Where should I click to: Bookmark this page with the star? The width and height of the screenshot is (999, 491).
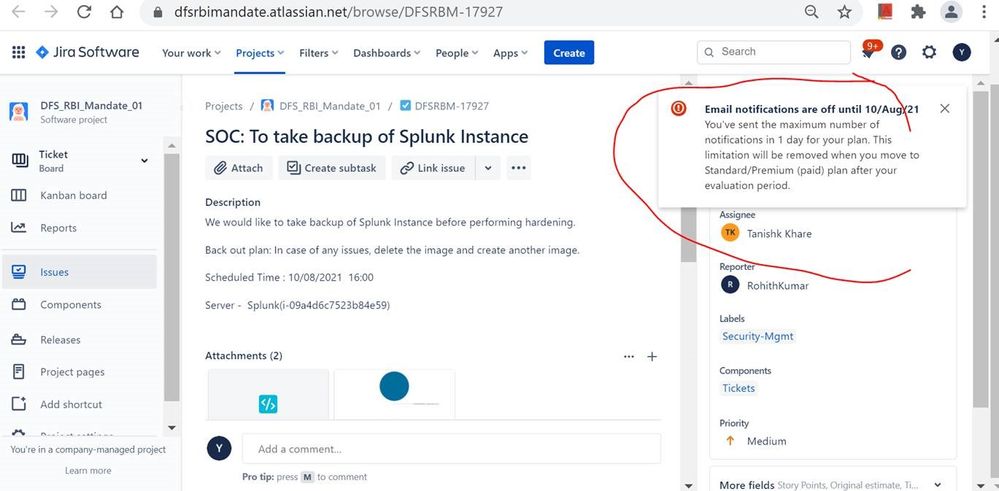pyautogui.click(x=844, y=11)
